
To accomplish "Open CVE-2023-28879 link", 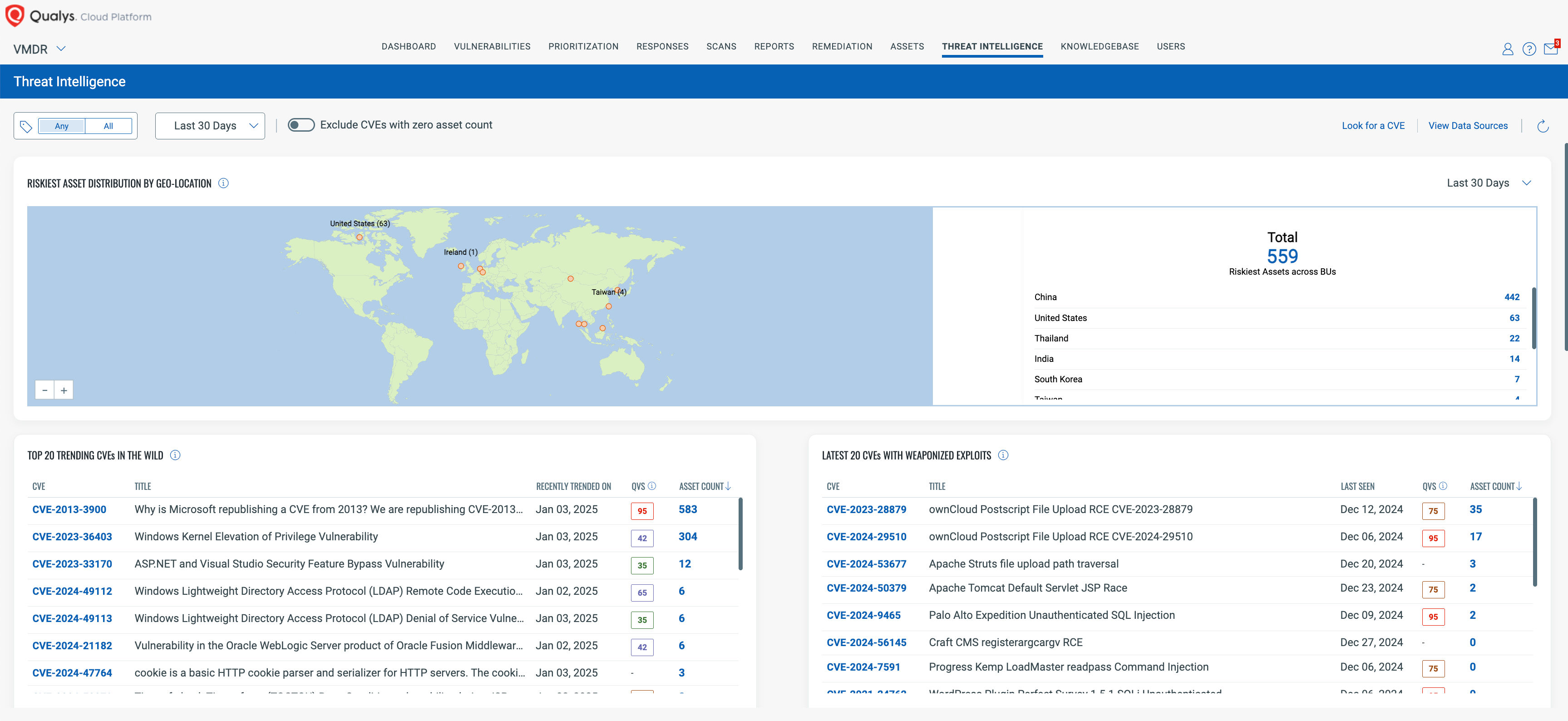I will coord(866,510).
